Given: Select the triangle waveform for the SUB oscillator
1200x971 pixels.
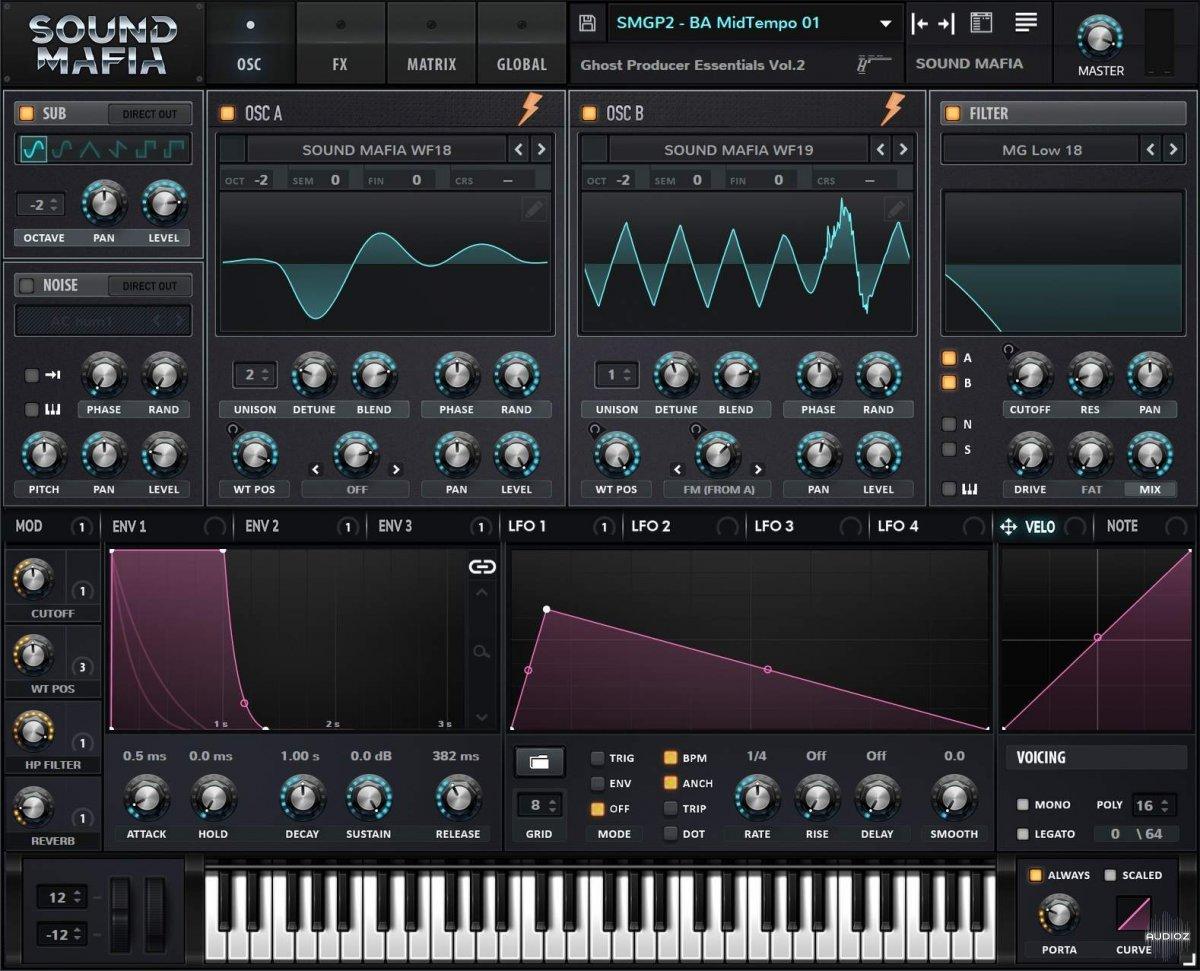Looking at the screenshot, I should (x=89, y=150).
